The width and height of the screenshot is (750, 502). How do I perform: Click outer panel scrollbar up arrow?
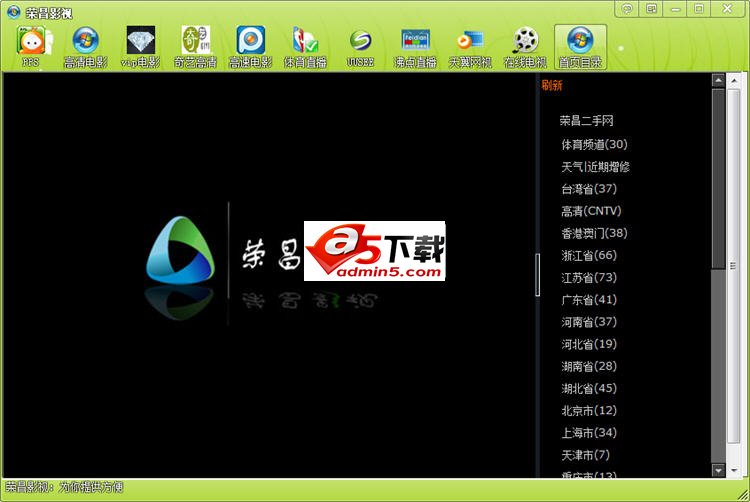coord(734,81)
